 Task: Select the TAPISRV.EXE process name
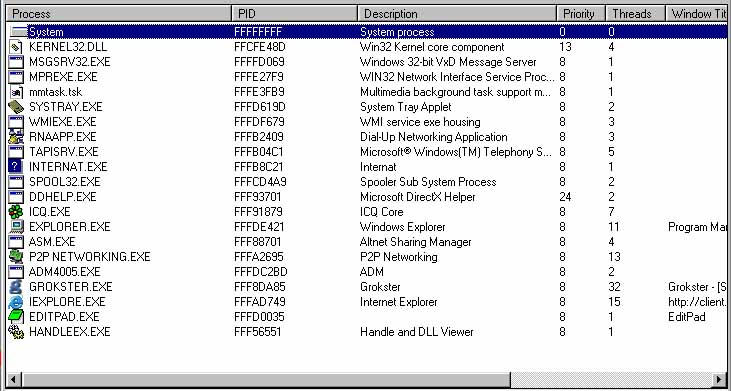tap(63, 151)
